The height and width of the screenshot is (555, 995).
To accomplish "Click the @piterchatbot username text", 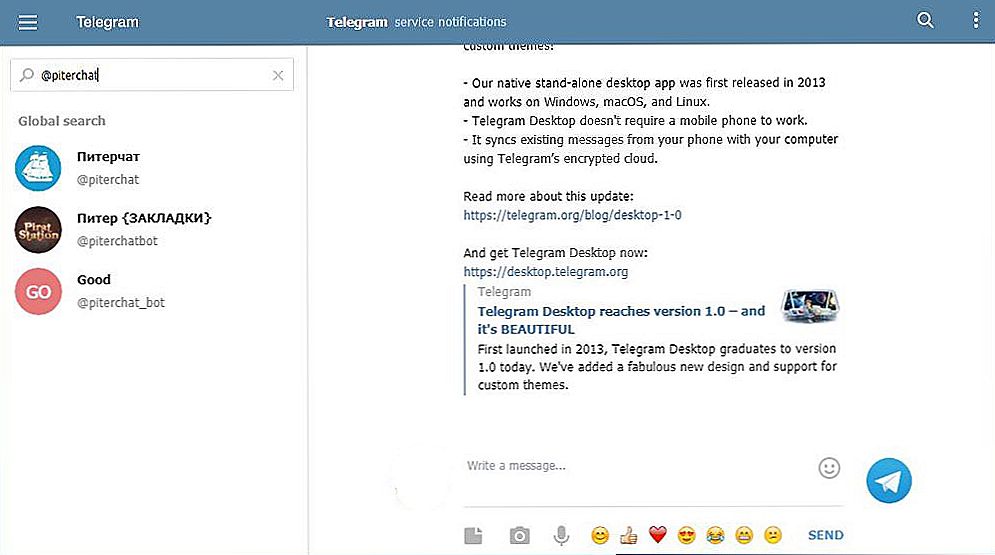I will pyautogui.click(x=117, y=241).
